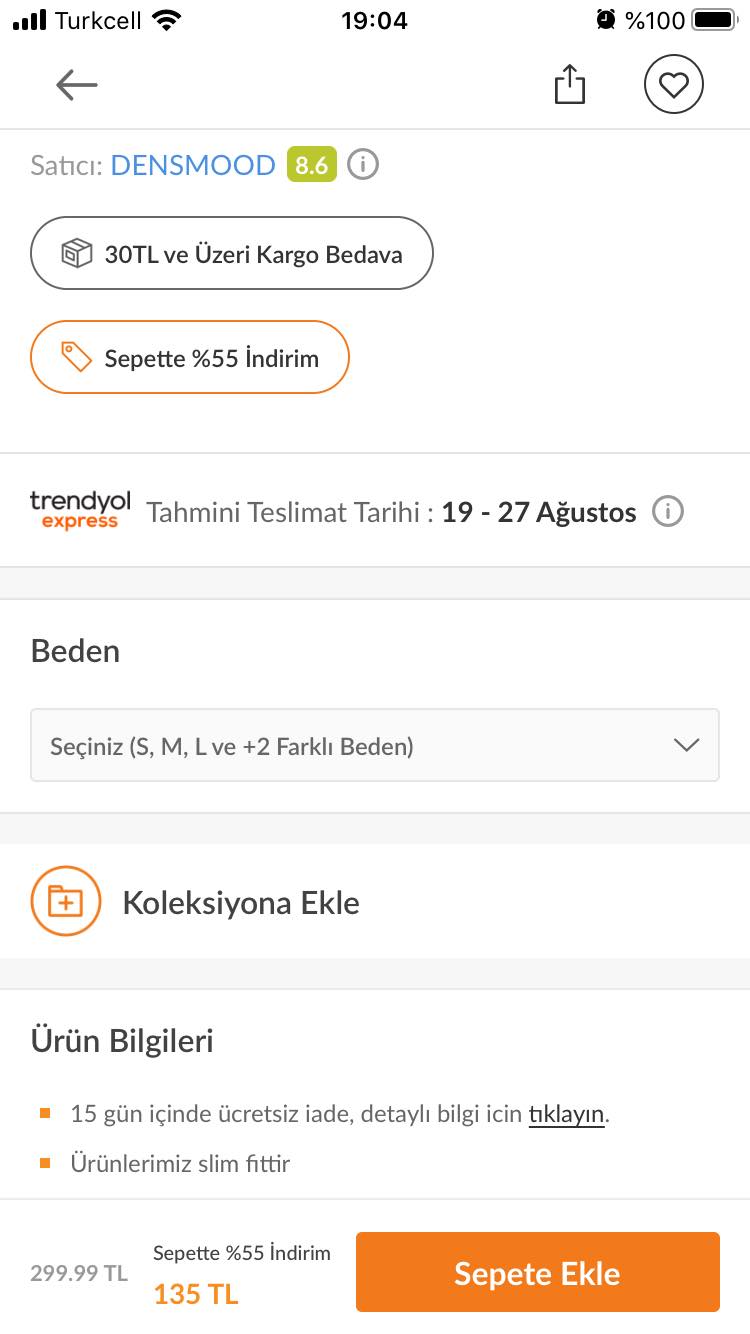
Task: Open the Beden size dropdown
Action: pos(375,745)
